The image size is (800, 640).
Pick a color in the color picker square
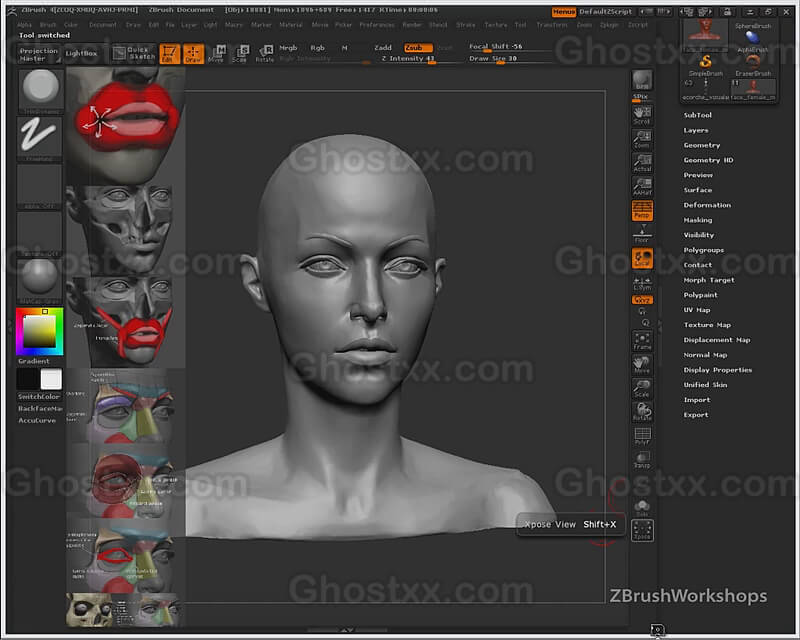tap(39, 332)
